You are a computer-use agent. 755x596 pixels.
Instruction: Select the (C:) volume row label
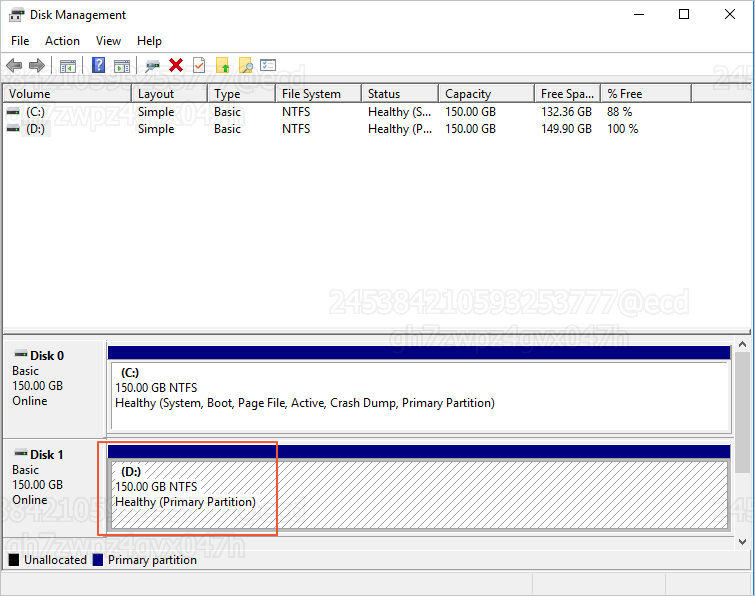click(35, 112)
